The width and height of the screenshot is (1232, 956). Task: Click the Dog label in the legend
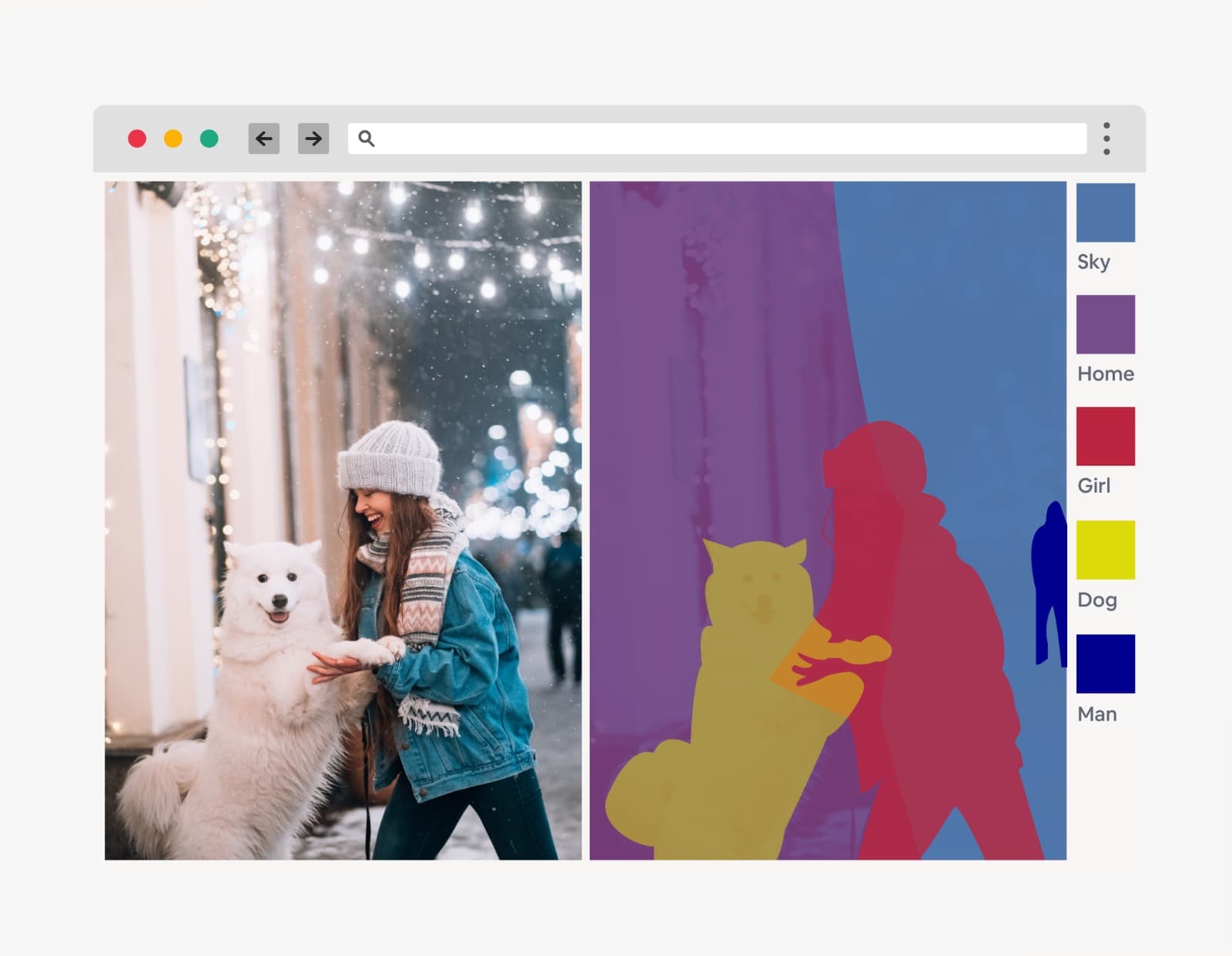click(x=1097, y=600)
